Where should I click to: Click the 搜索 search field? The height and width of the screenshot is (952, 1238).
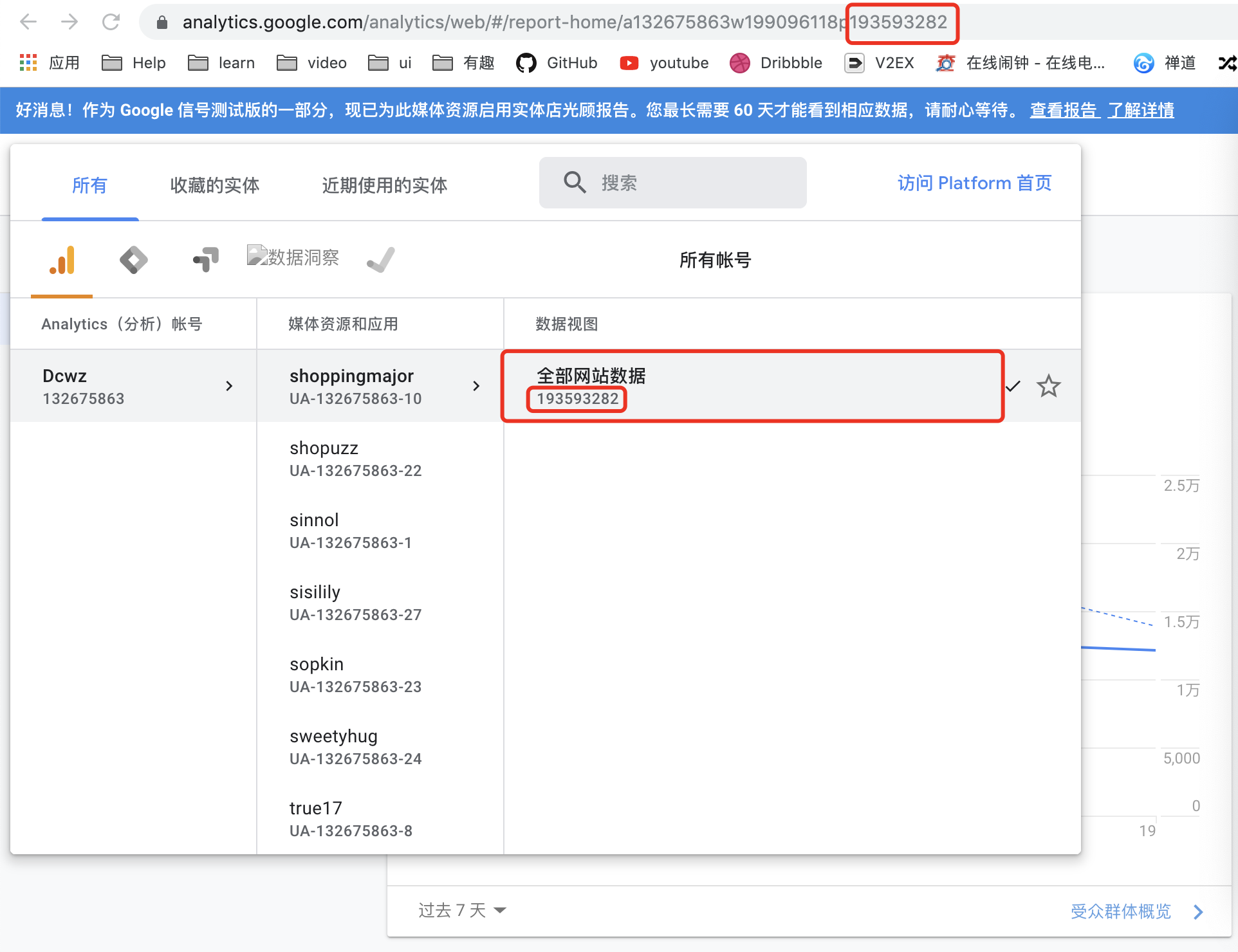[x=672, y=183]
